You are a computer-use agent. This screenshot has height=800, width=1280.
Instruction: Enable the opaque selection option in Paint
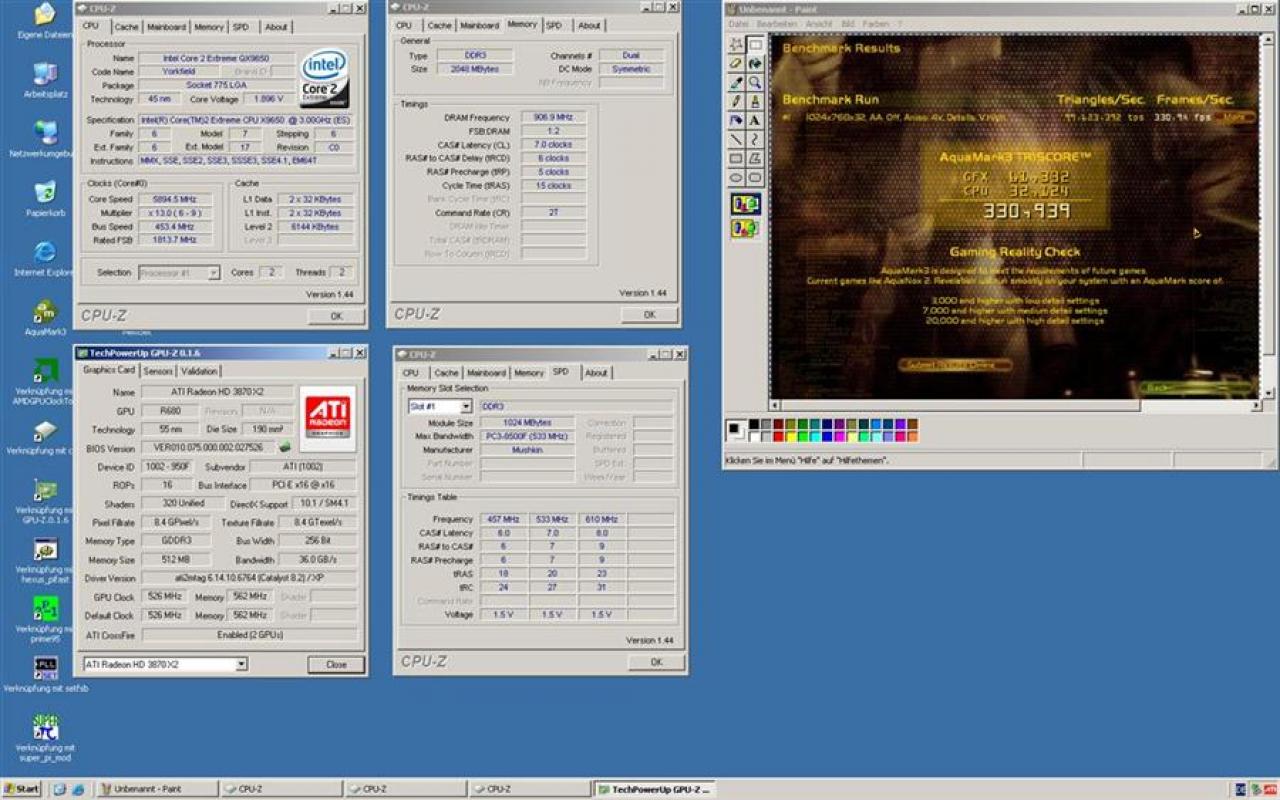(745, 204)
